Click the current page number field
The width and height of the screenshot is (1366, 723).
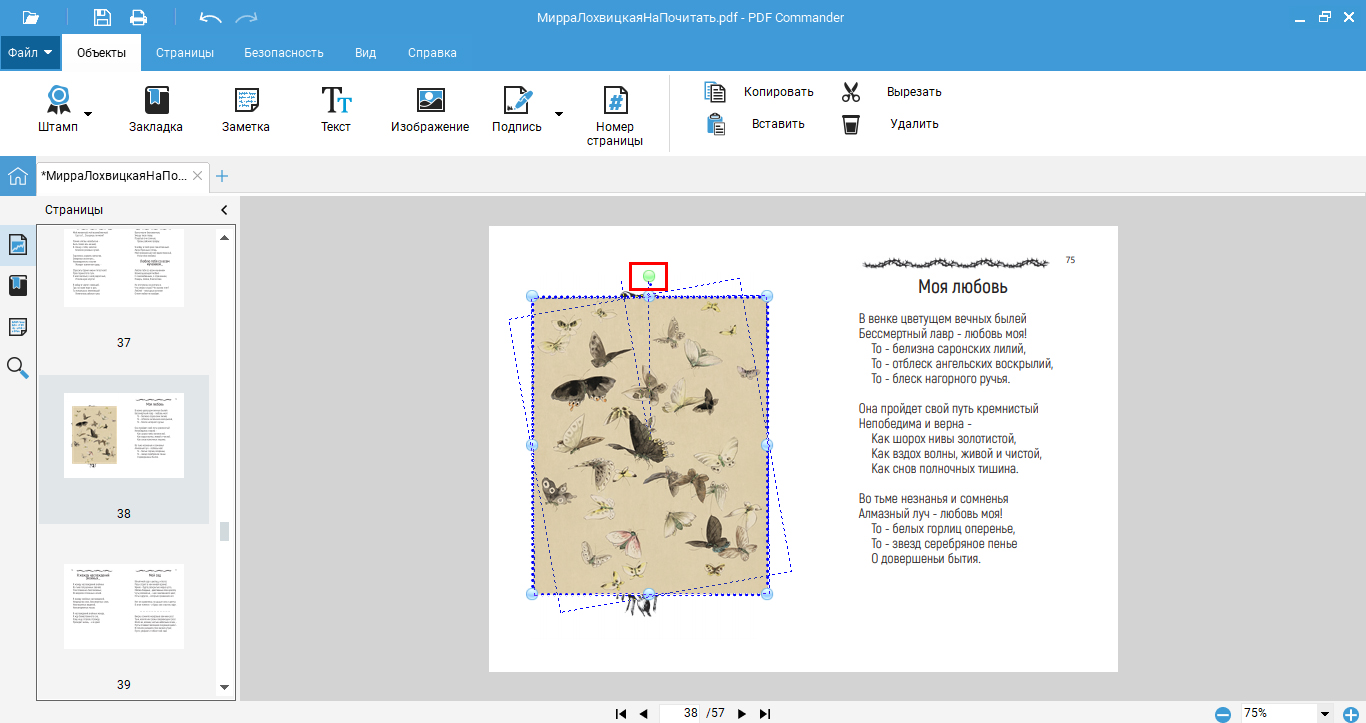click(681, 713)
